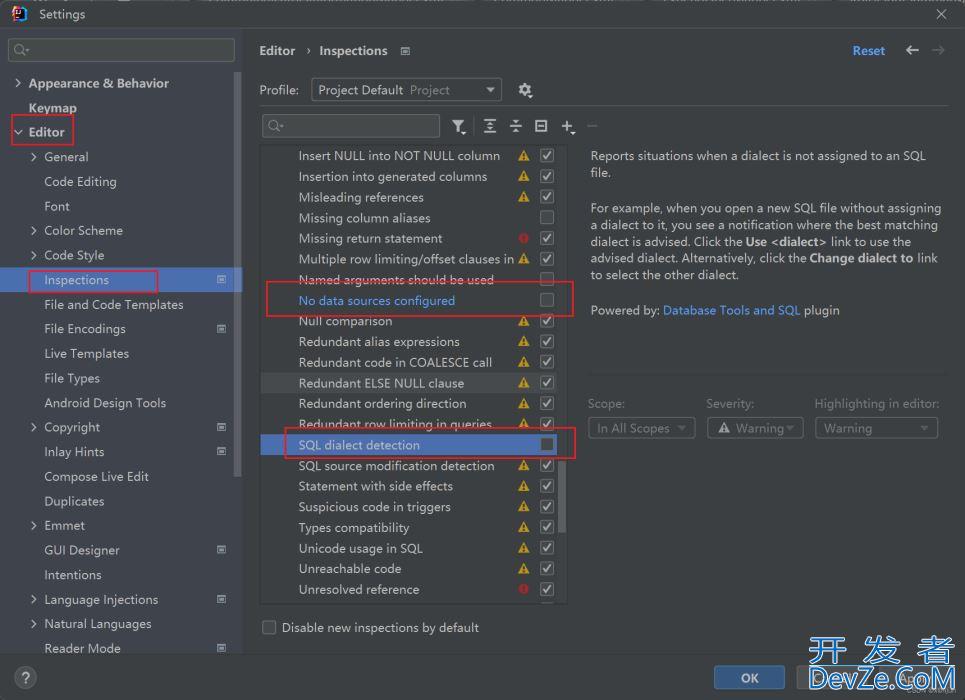Expand the General node
Screen dimensions: 965x700
[33, 157]
